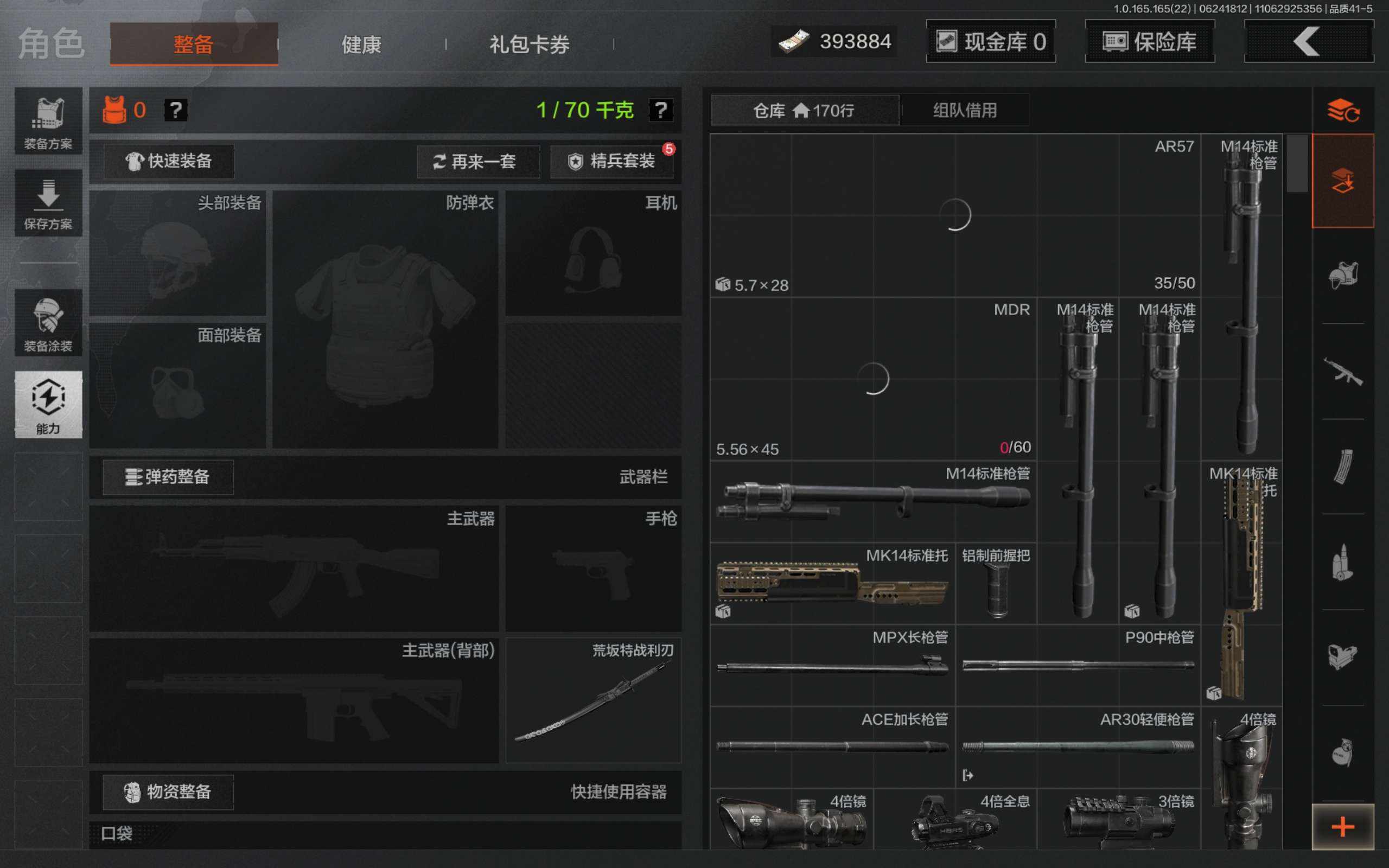Select the ACE加长枪管 barrel item
The height and width of the screenshot is (868, 1389).
click(x=832, y=747)
